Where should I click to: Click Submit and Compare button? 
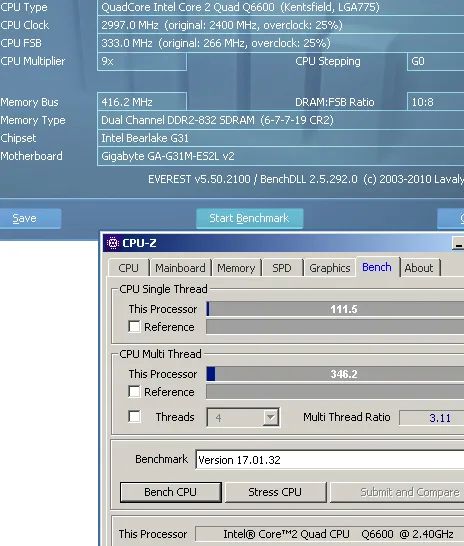tap(397, 492)
